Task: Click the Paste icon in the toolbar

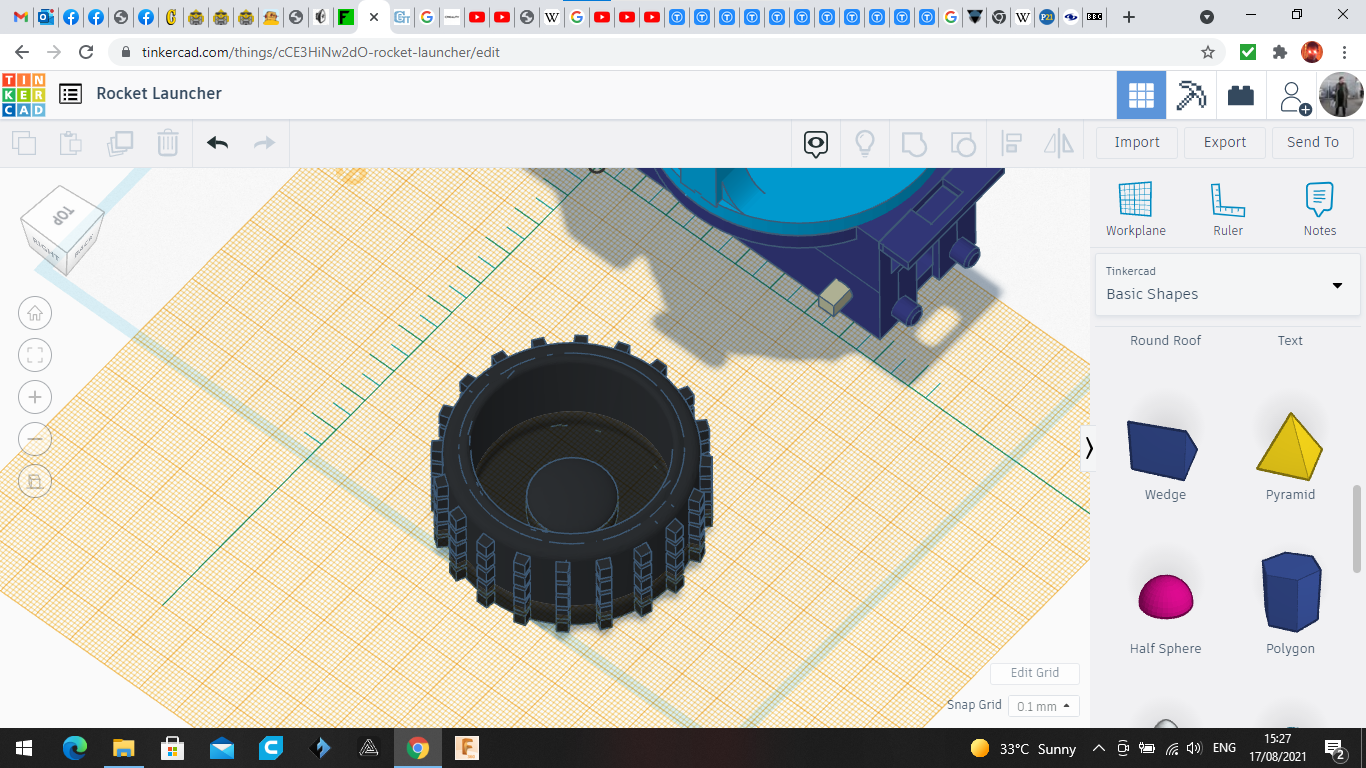Action: (x=71, y=143)
